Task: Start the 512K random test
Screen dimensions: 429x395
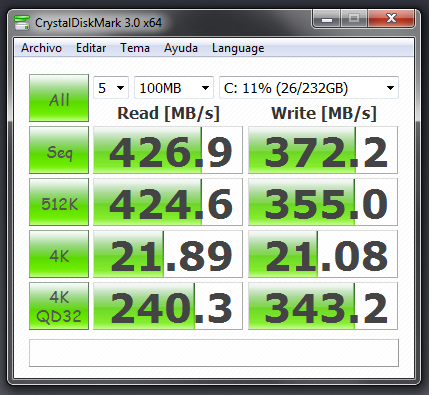Action: coord(59,202)
